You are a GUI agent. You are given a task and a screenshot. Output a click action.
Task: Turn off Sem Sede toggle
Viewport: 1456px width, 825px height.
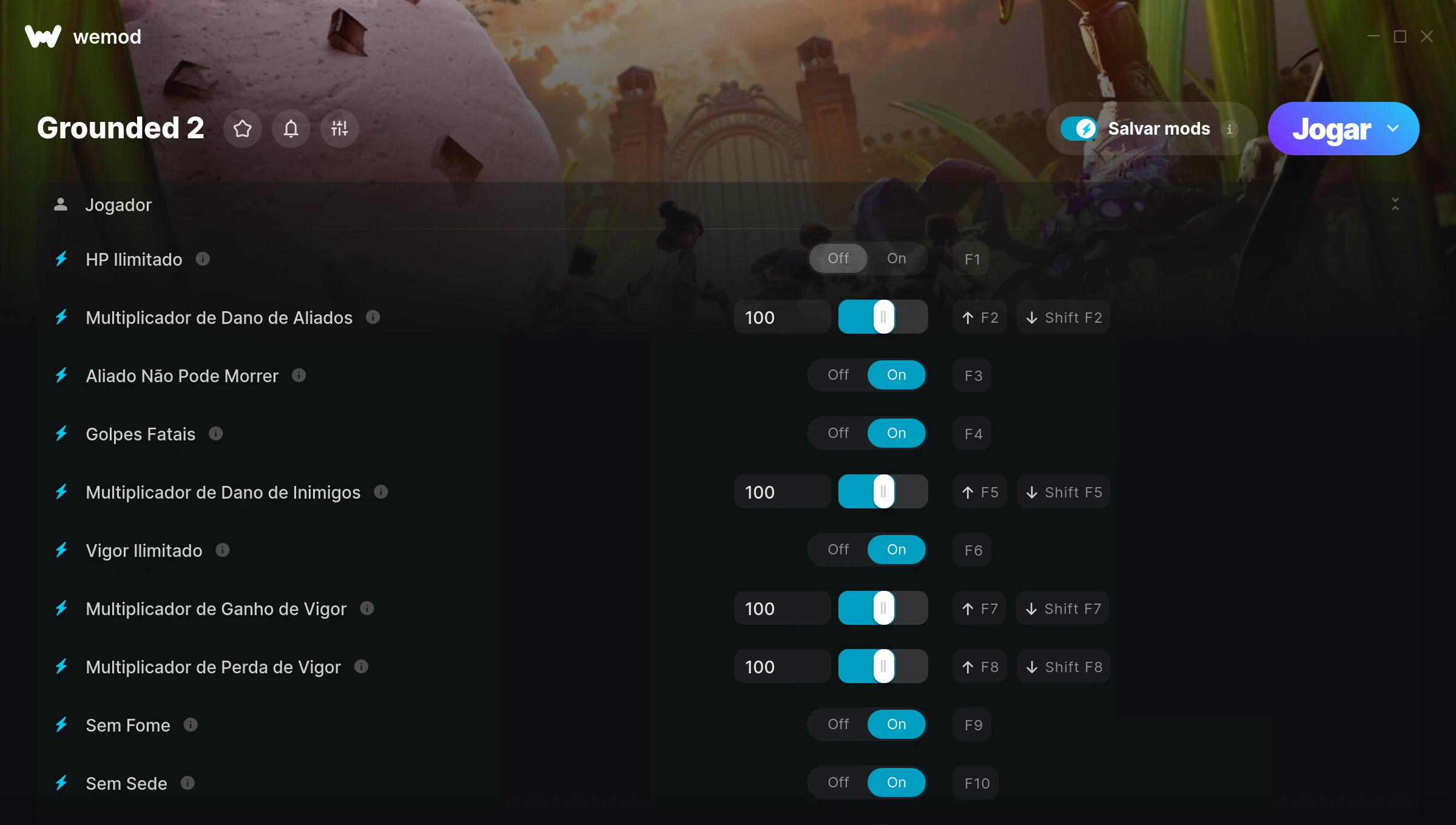click(838, 783)
